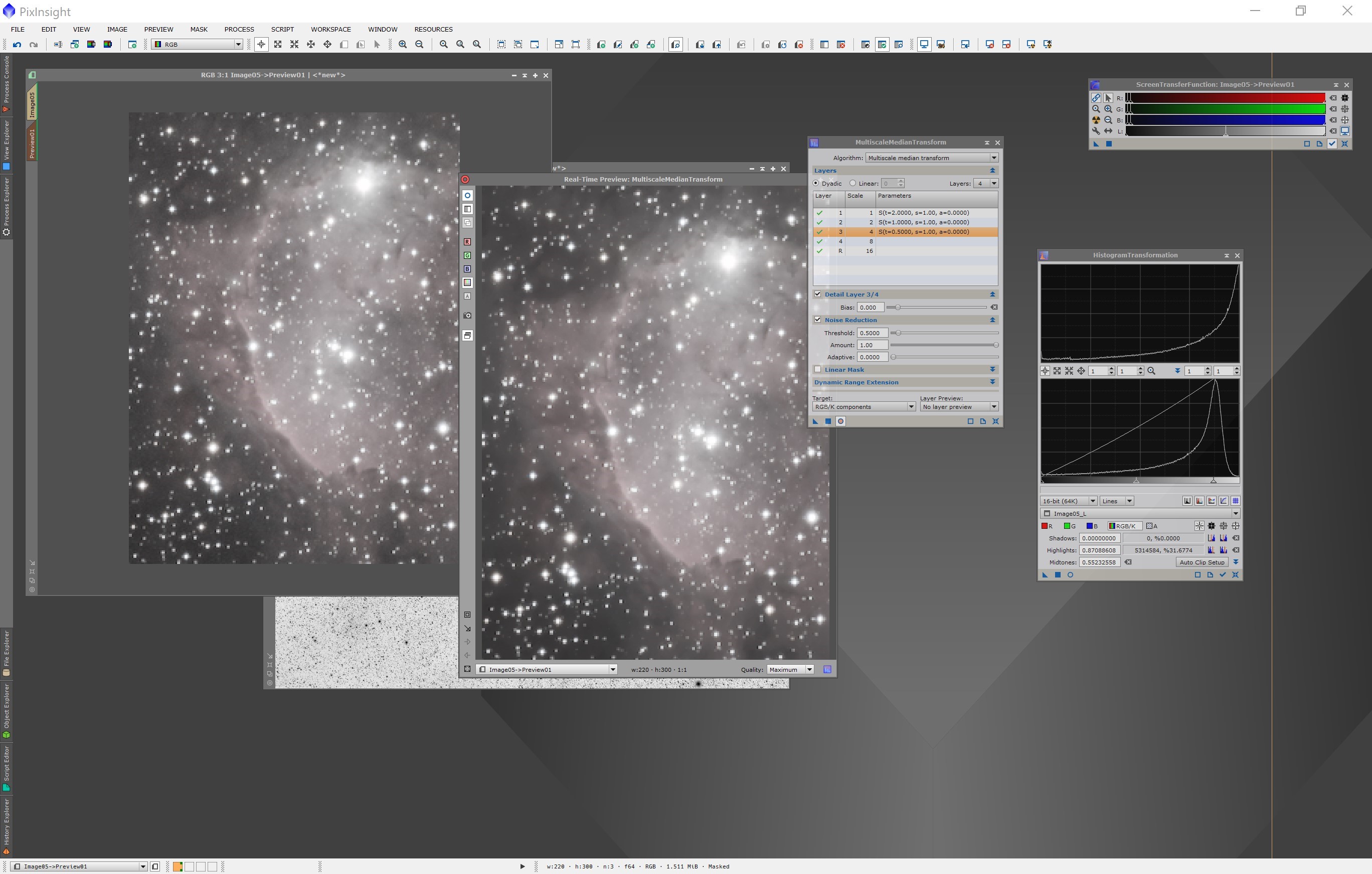The width and height of the screenshot is (1372, 874).
Task: Open the SCRIPT menu
Action: 282,29
